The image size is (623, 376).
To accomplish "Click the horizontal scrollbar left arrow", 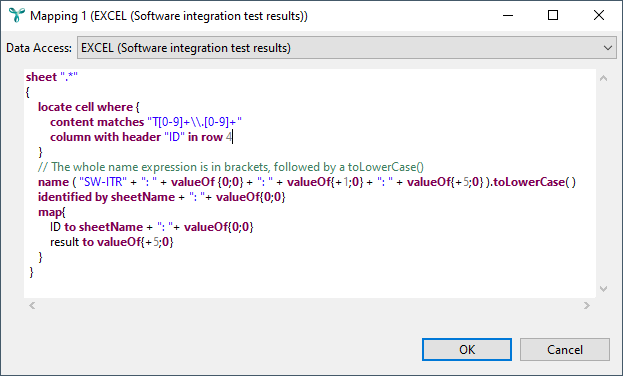I will coord(32,305).
